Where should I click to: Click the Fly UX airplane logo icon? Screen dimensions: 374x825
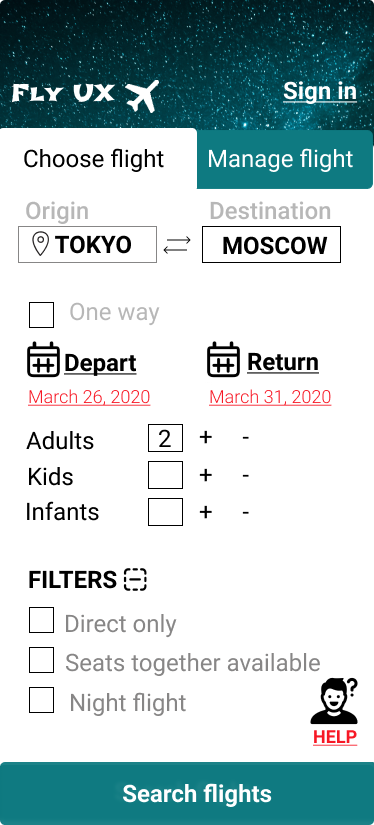[x=142, y=96]
